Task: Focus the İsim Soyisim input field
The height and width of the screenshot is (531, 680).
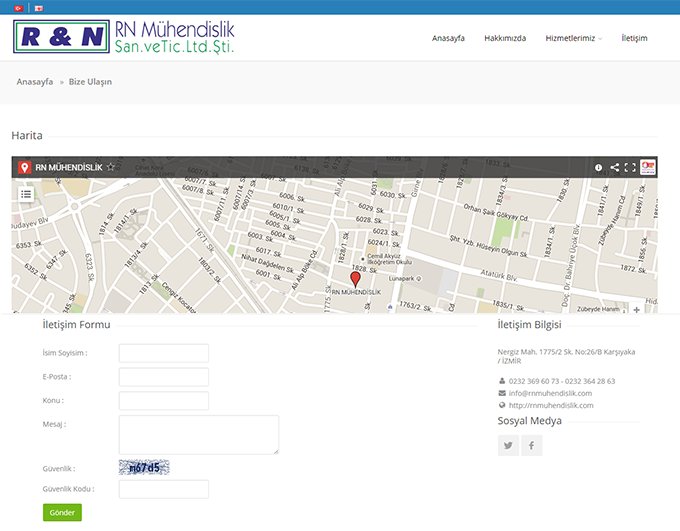Action: point(164,353)
